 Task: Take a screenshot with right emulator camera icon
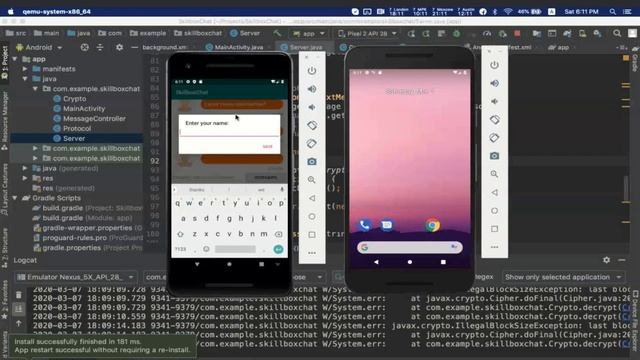494,156
